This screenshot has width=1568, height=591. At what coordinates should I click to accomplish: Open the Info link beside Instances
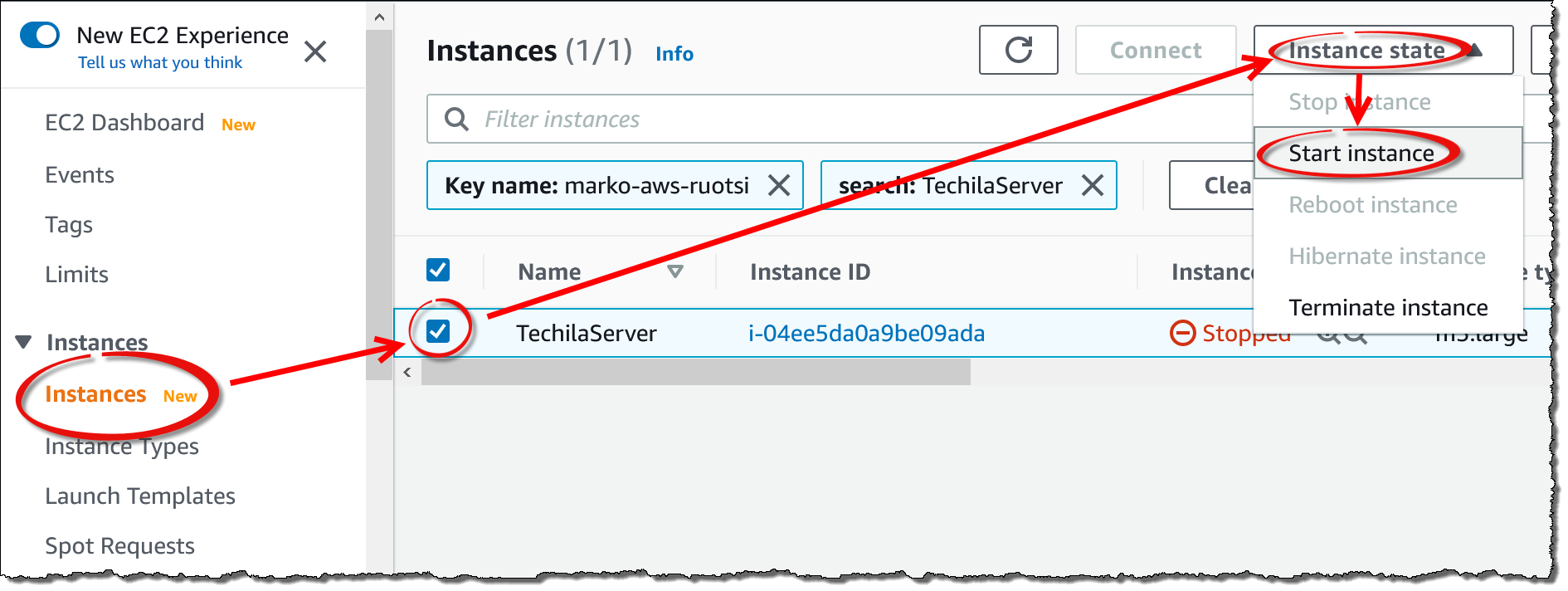pyautogui.click(x=674, y=54)
